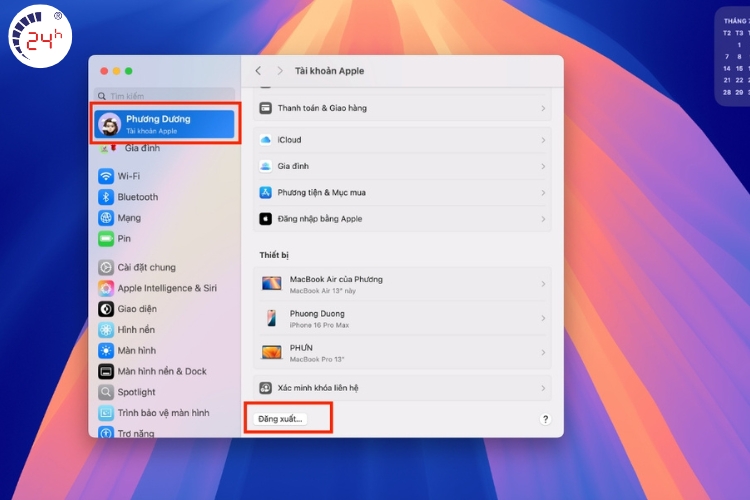Viewport: 750px width, 500px height.
Task: Expand the Thanh toán & Giao hàng row
Action: pos(543,108)
